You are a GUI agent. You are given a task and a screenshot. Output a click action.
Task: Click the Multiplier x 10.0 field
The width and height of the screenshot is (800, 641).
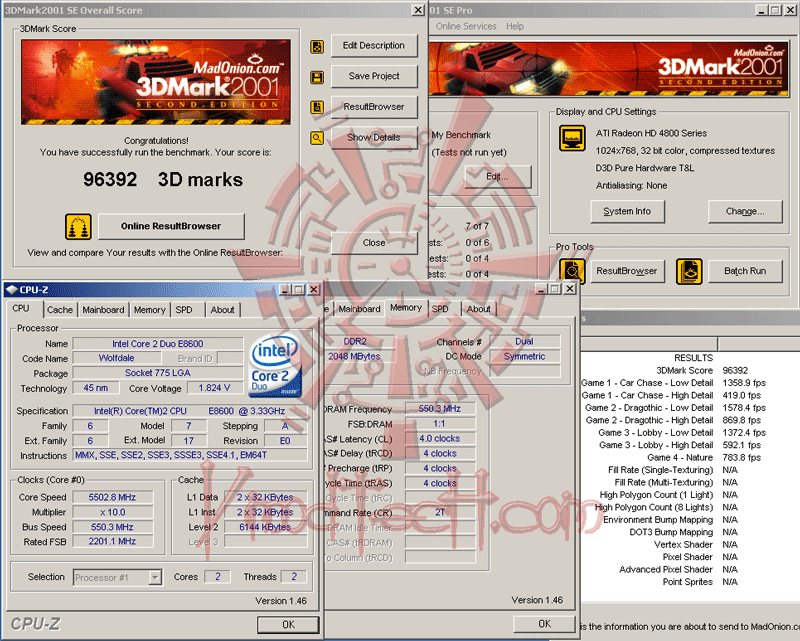point(112,512)
